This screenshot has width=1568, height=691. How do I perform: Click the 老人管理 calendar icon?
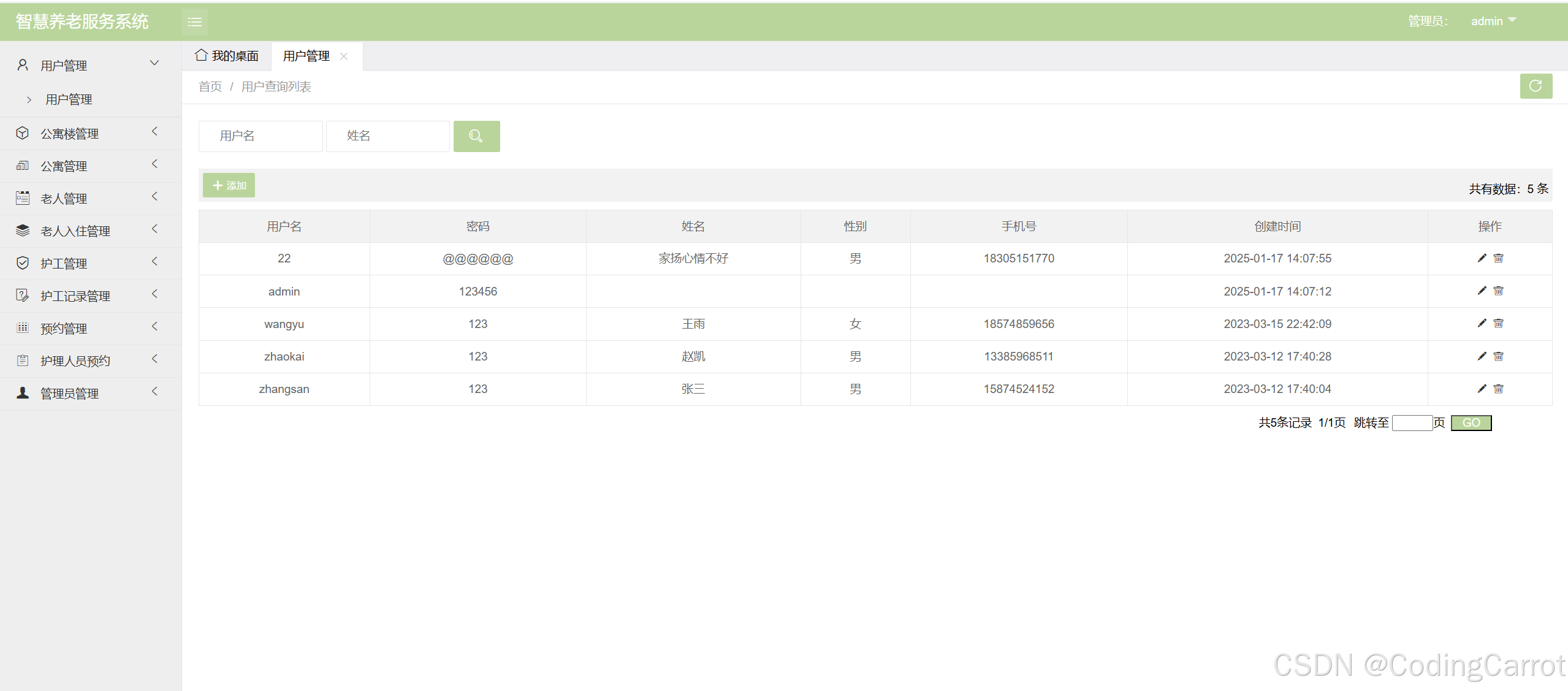(x=23, y=198)
